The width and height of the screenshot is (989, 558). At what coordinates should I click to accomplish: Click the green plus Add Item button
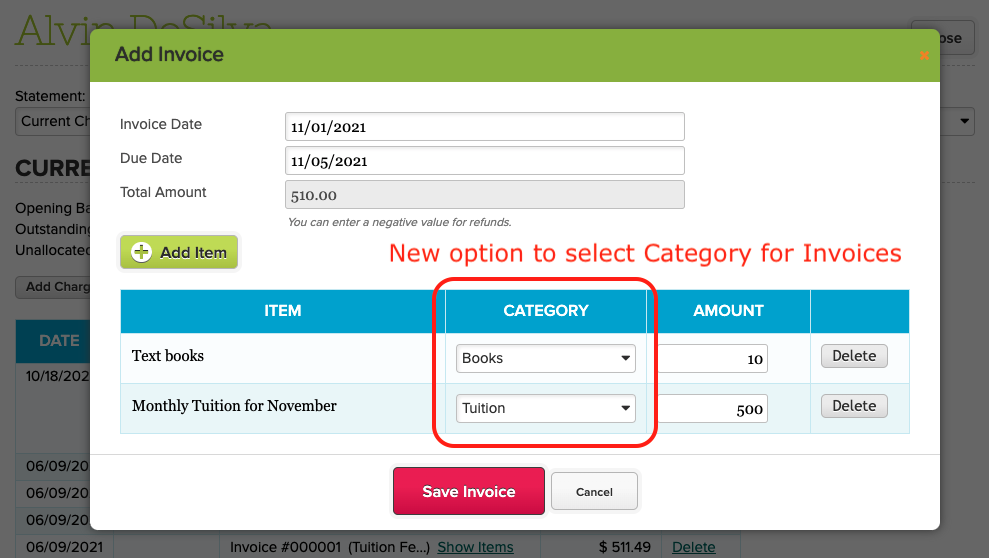(179, 253)
